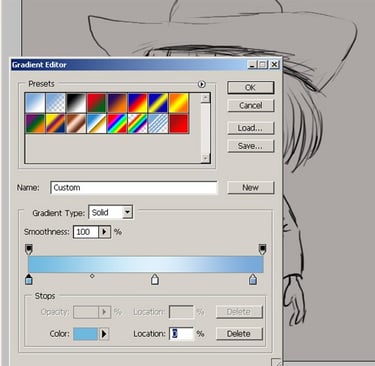This screenshot has height=366, width=375.
Task: Select the right opacity stop above gradient
Action: (262, 249)
